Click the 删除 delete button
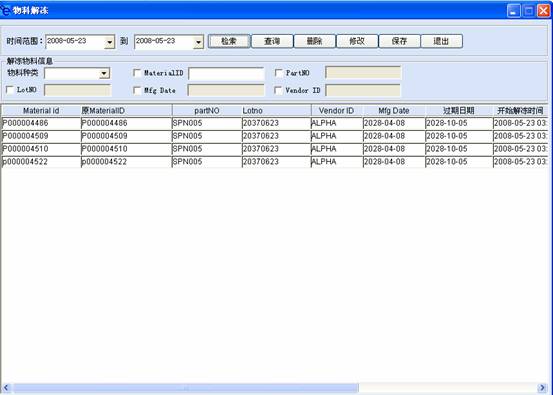Viewport: 553px width, 395px height. [x=314, y=41]
